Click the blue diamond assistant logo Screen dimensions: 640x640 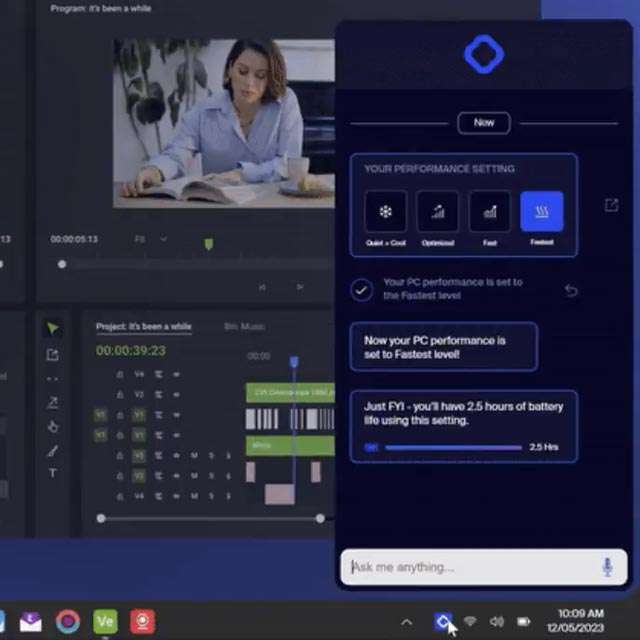point(484,54)
